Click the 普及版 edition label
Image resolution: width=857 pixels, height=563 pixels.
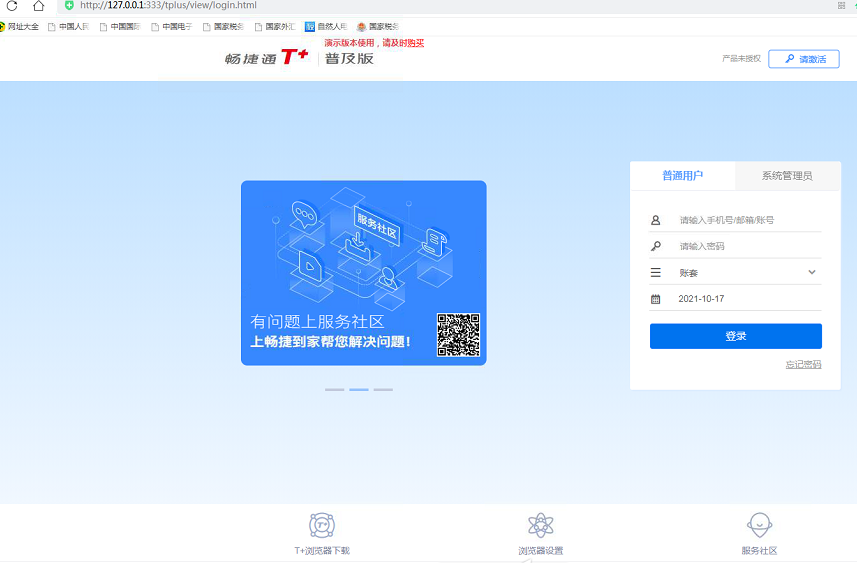pos(349,58)
